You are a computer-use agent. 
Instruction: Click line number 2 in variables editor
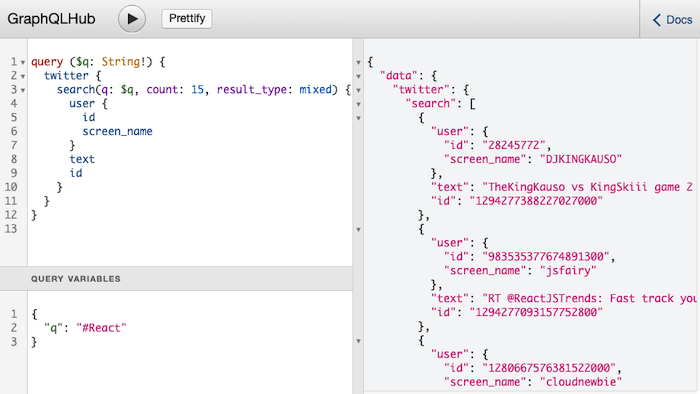click(14, 328)
